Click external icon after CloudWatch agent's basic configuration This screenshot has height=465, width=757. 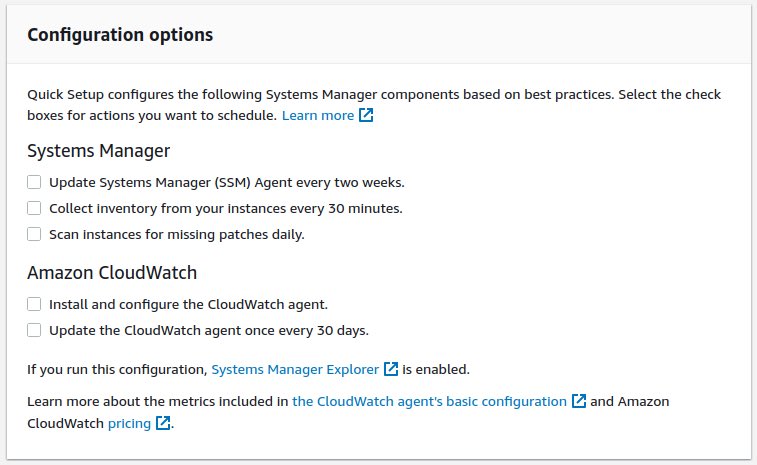click(x=579, y=401)
